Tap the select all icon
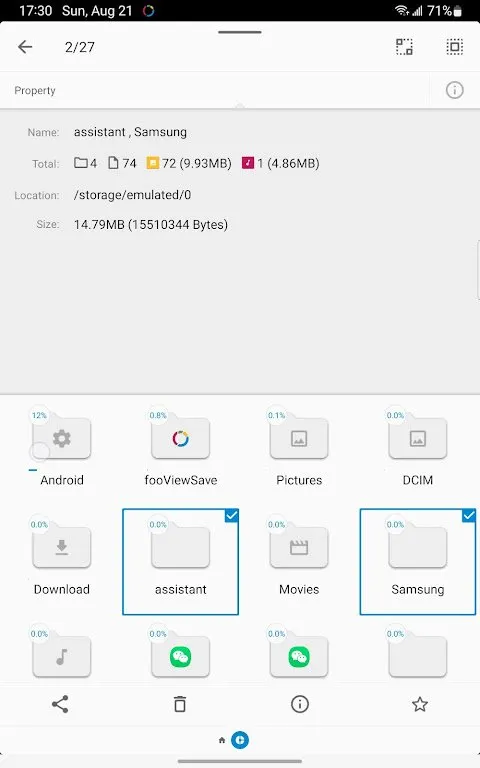This screenshot has height=768, width=480. [x=455, y=47]
